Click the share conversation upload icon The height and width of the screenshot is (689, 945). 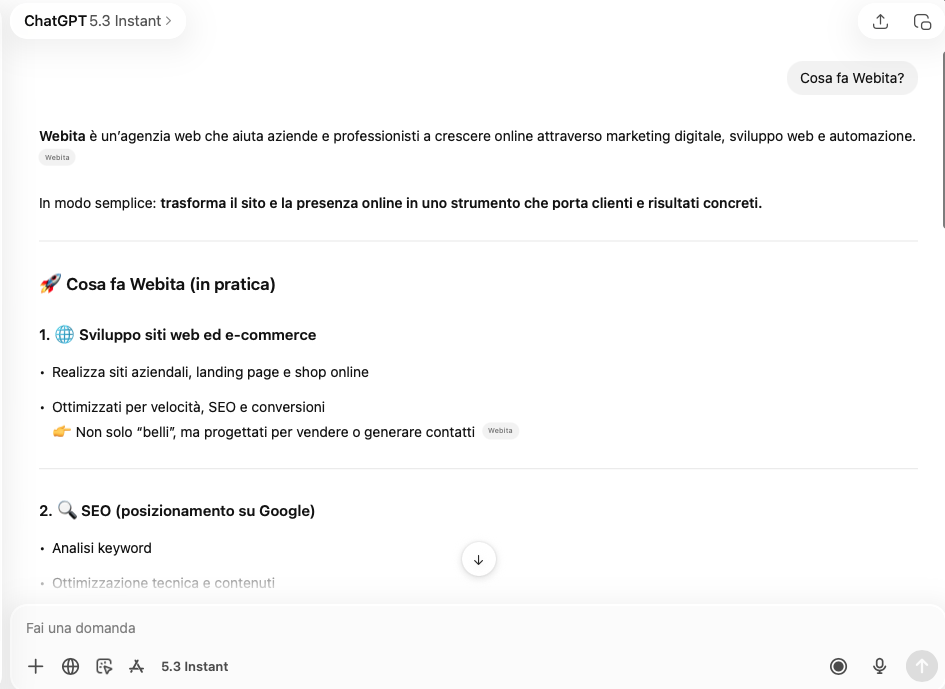point(880,21)
